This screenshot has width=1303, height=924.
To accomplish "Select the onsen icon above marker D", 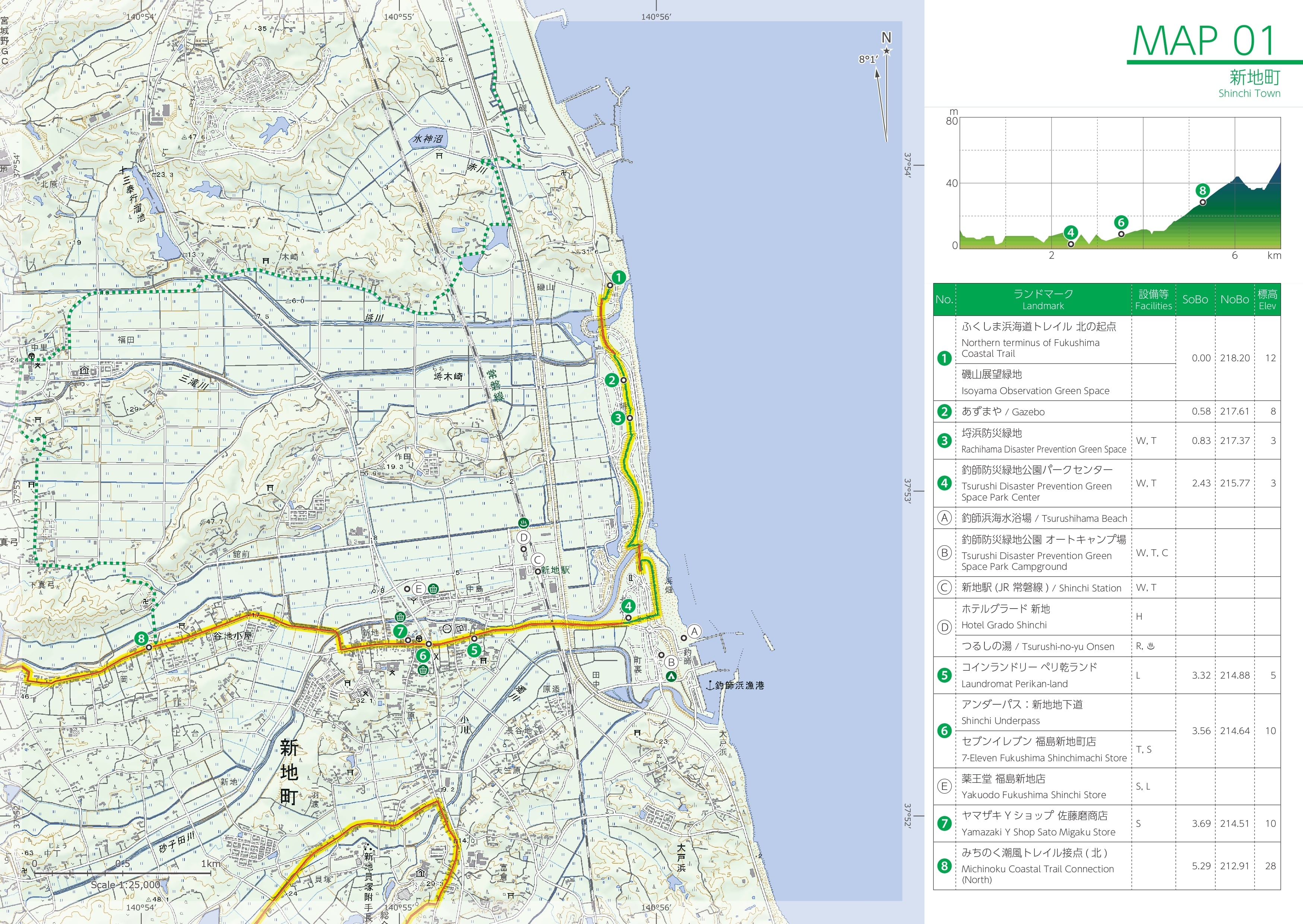I will tap(522, 522).
